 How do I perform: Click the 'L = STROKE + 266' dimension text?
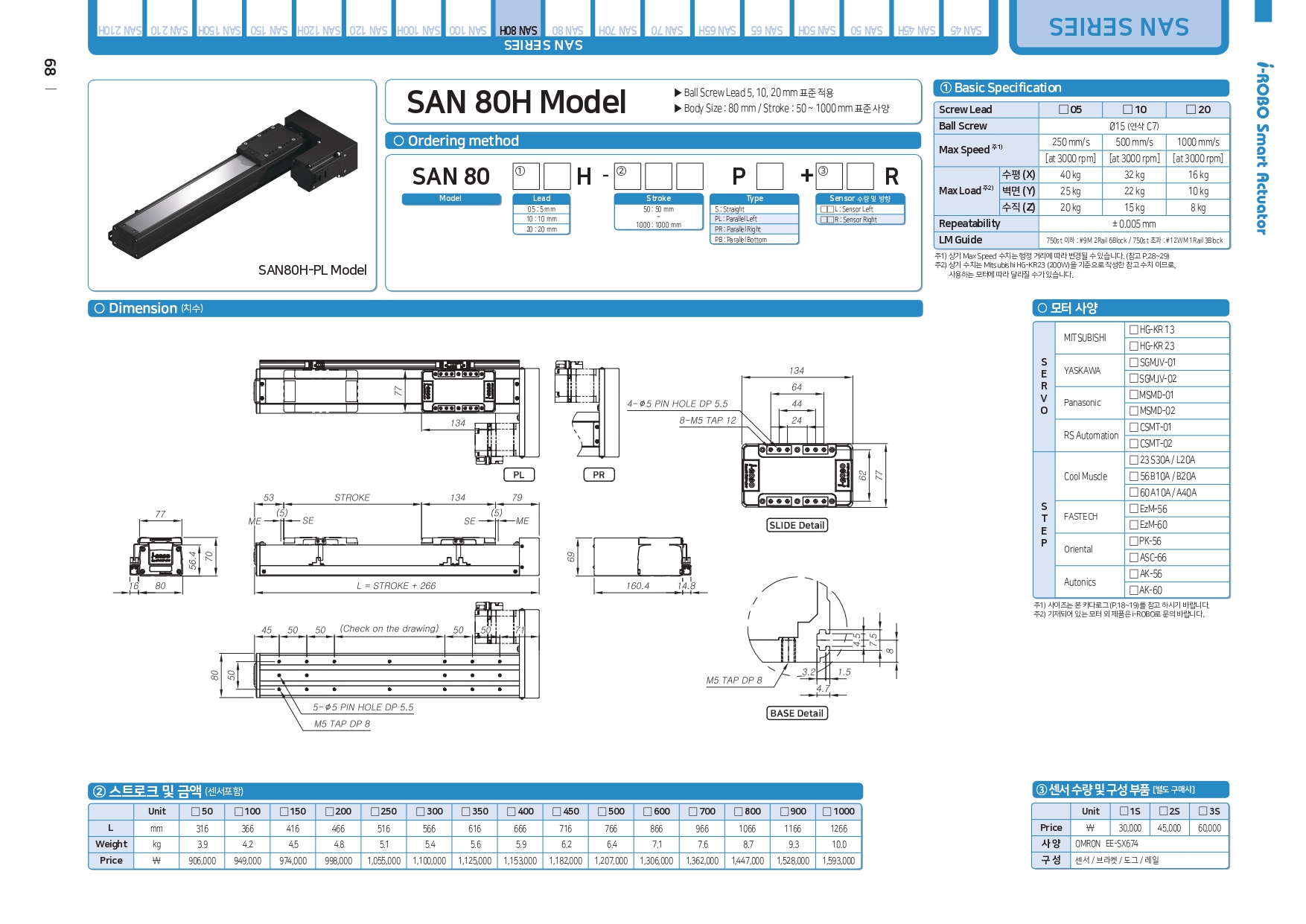tap(396, 586)
